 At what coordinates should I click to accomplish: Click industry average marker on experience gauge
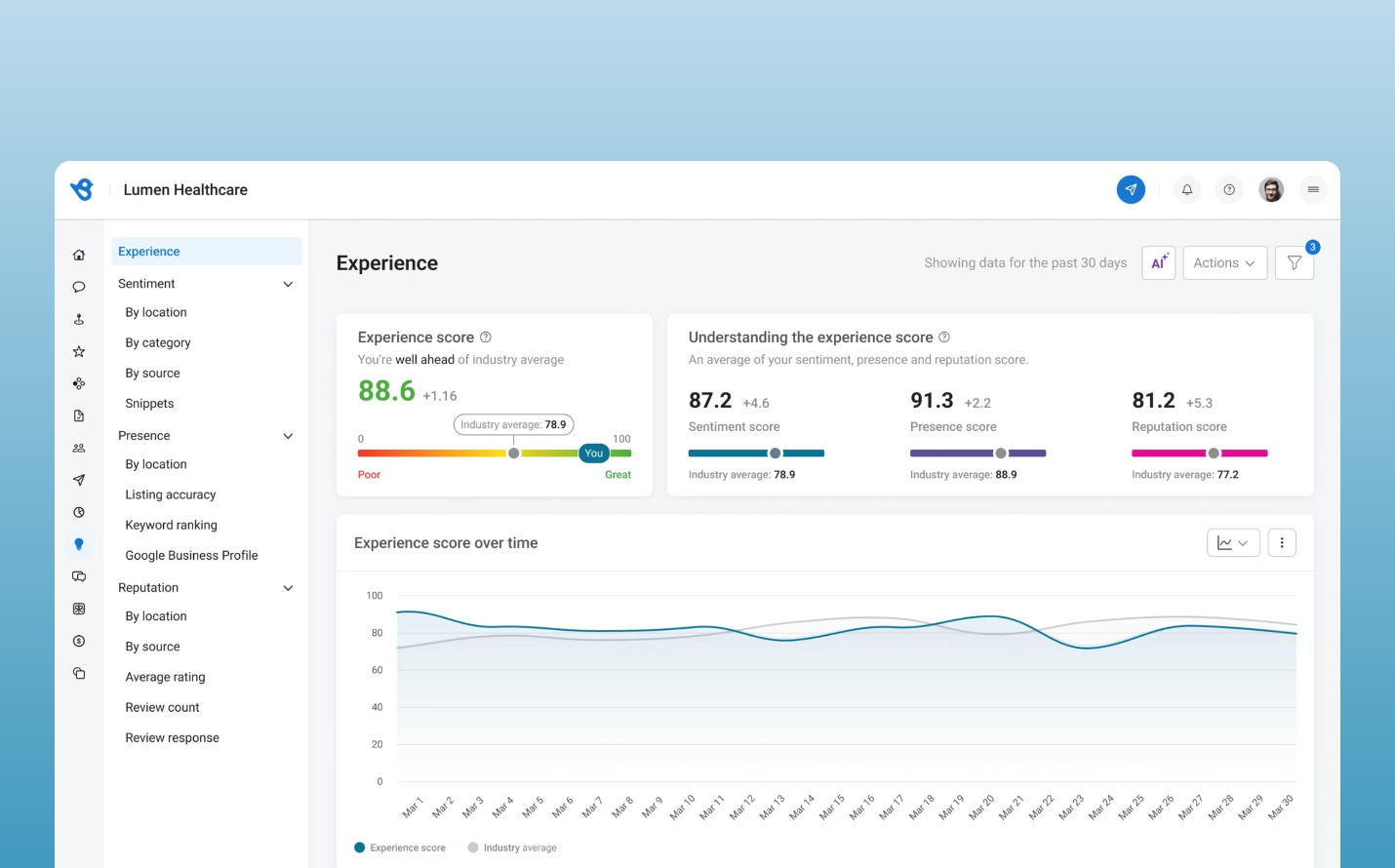[514, 454]
